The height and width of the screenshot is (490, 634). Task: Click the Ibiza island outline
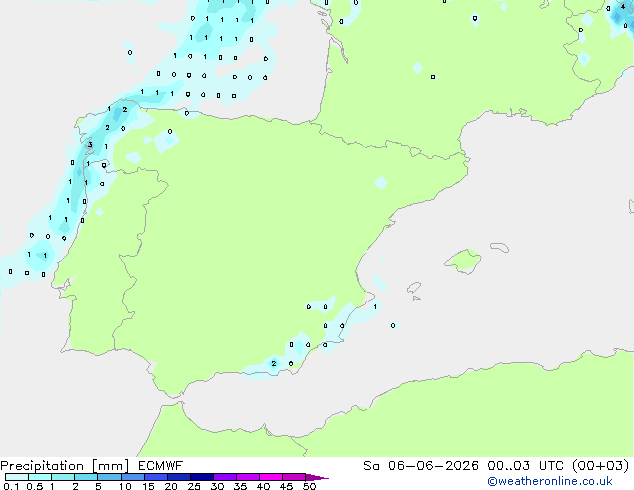coord(414,288)
